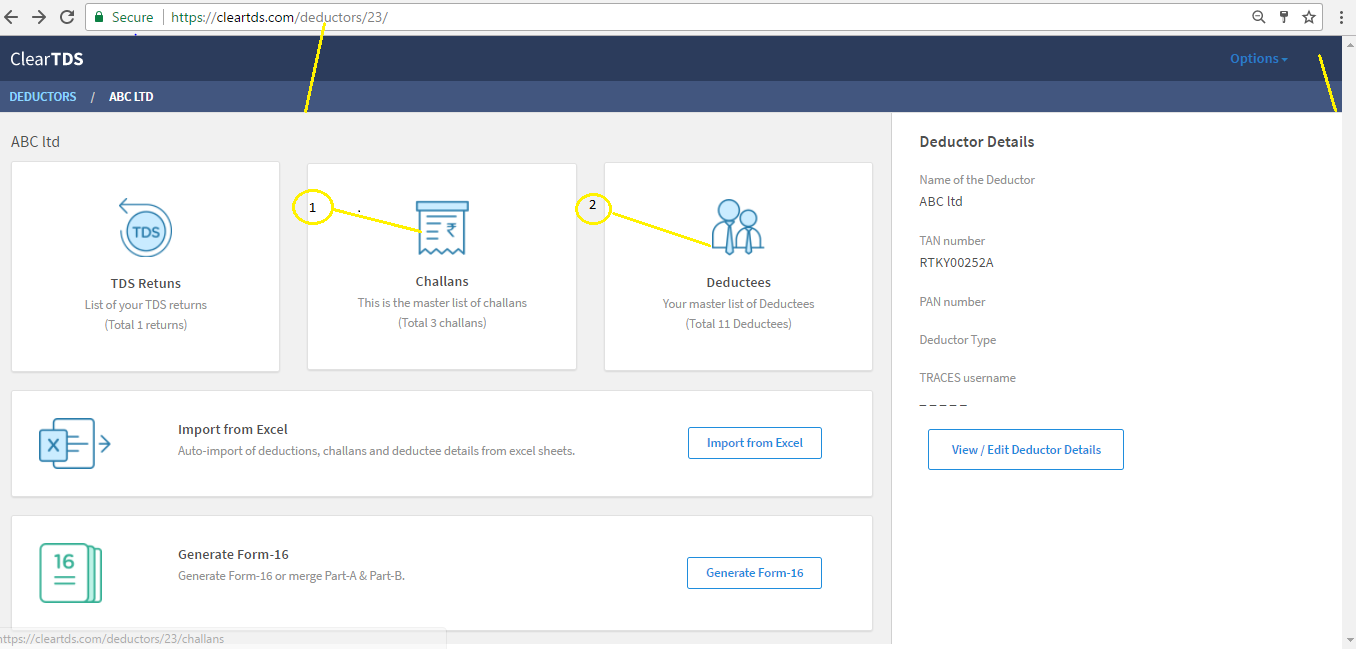1356x649 pixels.
Task: Click the Form-16 document icon
Action: coord(70,572)
